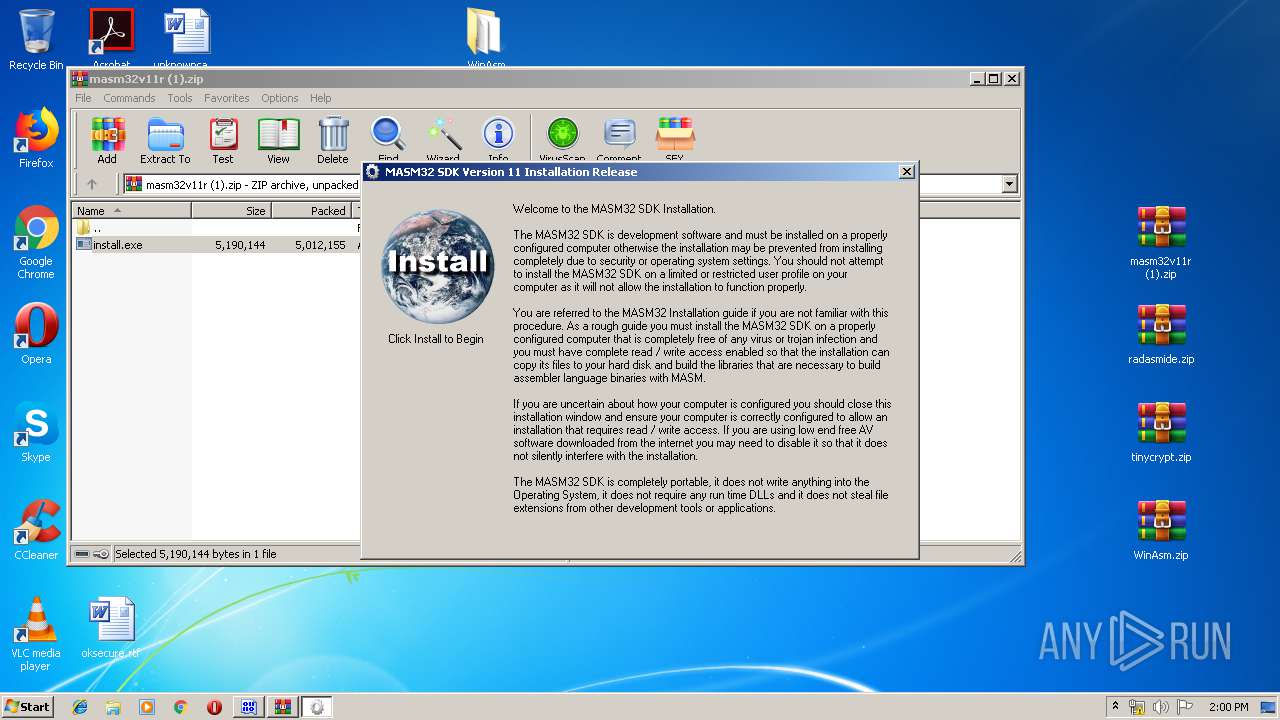Expand the archive path dropdown
1280x720 pixels.
coord(1009,184)
